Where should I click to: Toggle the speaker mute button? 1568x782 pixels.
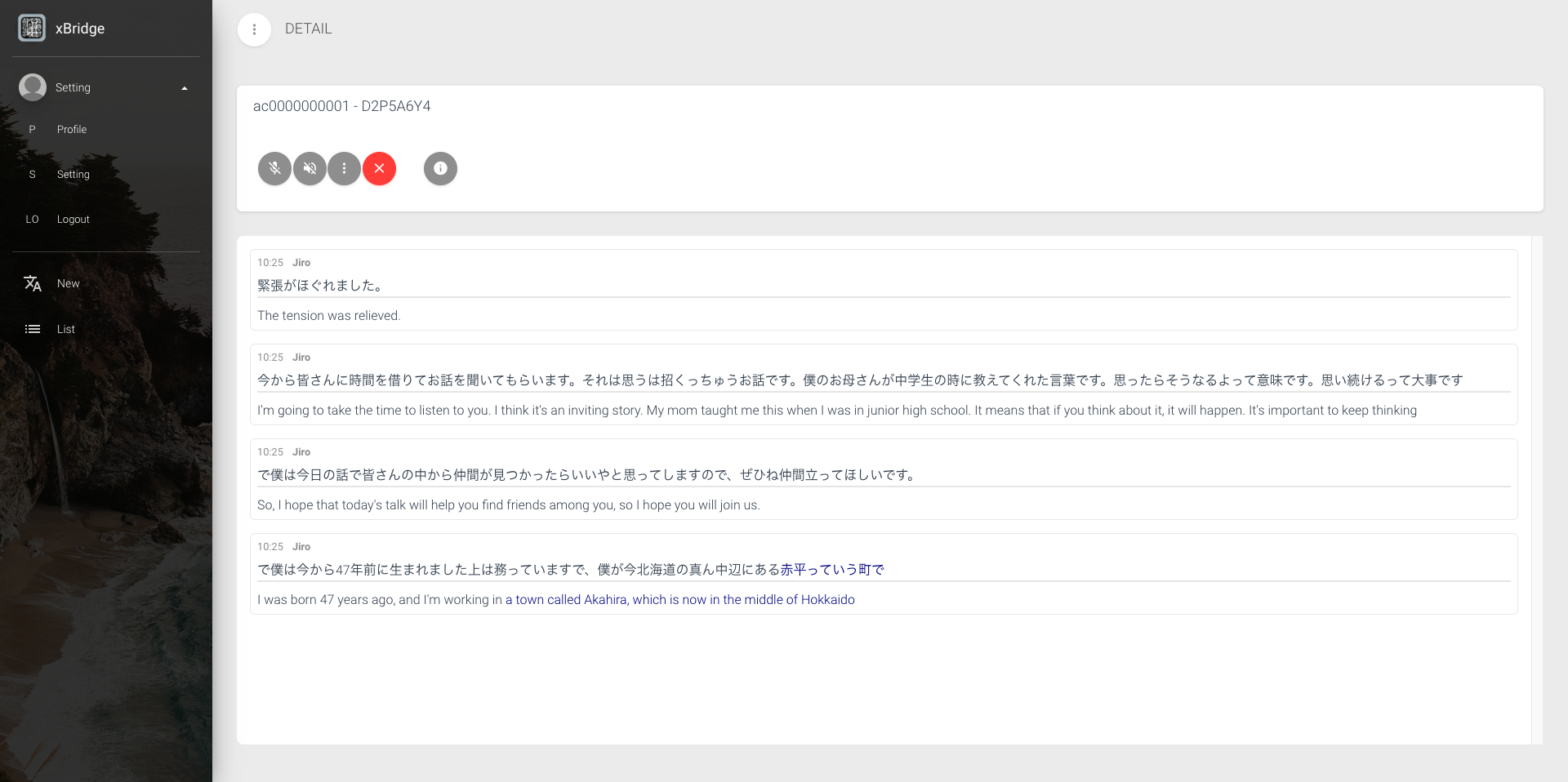(310, 169)
